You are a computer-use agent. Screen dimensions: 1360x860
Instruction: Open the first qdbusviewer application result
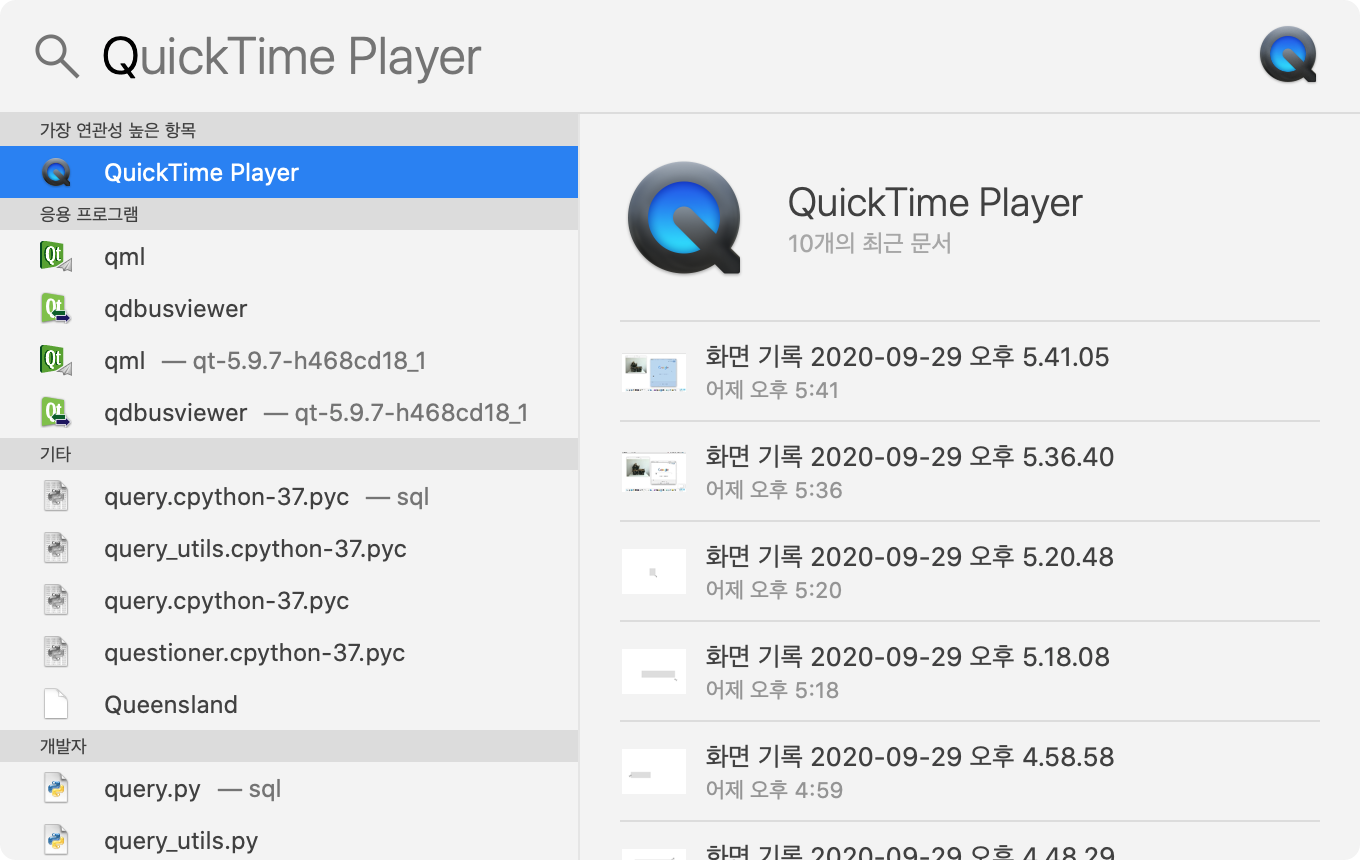pyautogui.click(x=289, y=308)
